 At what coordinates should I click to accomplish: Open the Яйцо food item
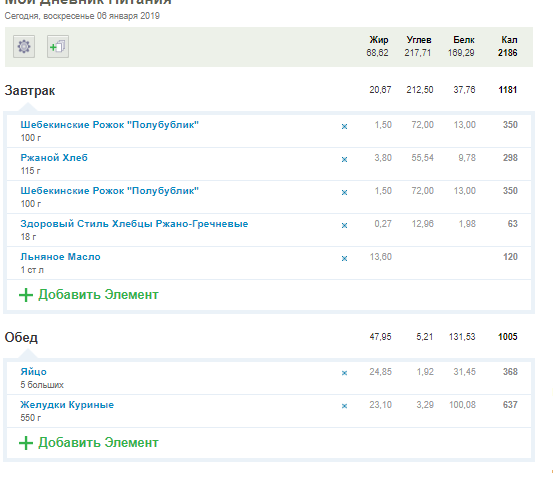point(34,372)
